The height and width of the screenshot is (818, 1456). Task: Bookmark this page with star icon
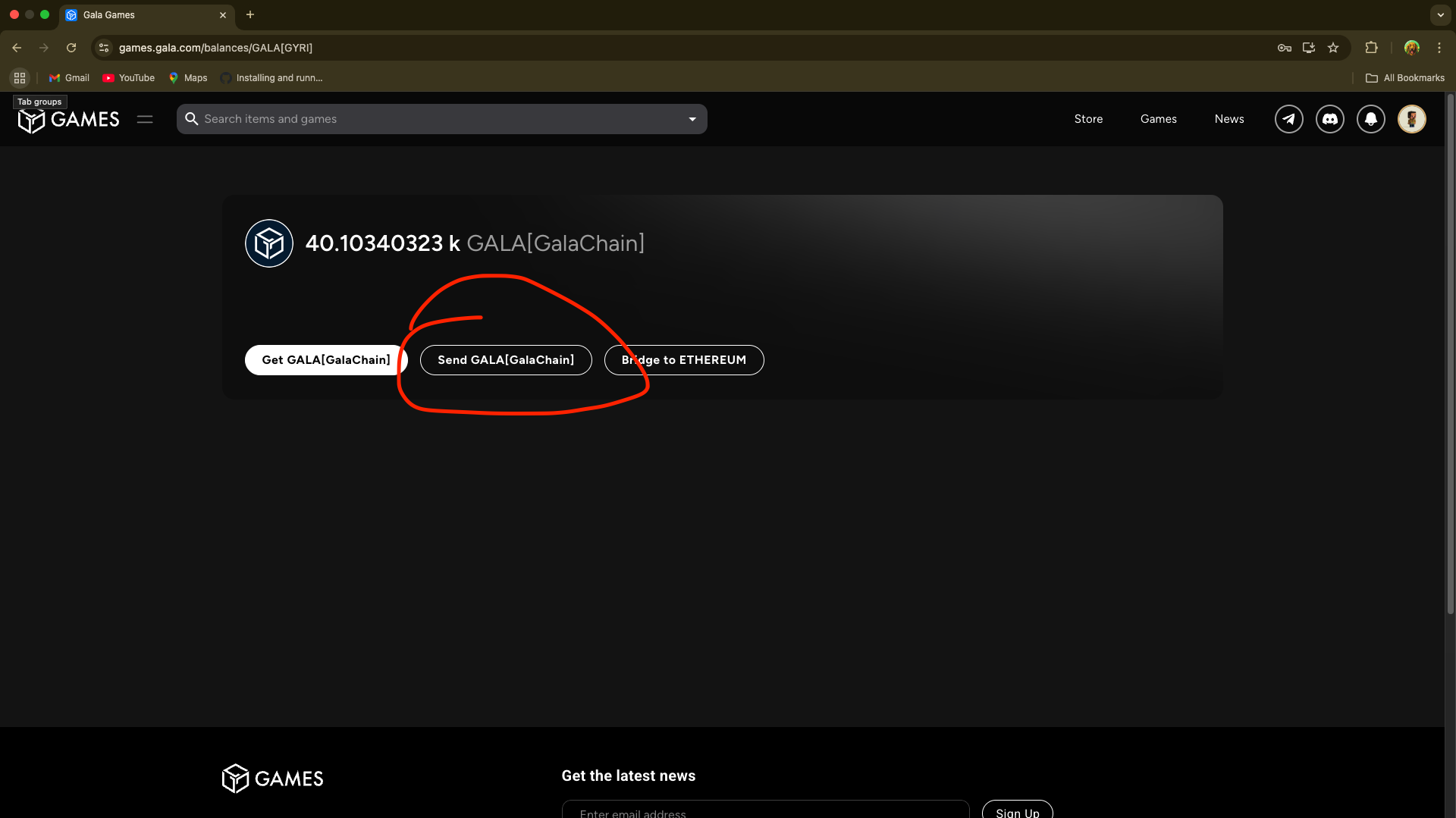[1333, 48]
